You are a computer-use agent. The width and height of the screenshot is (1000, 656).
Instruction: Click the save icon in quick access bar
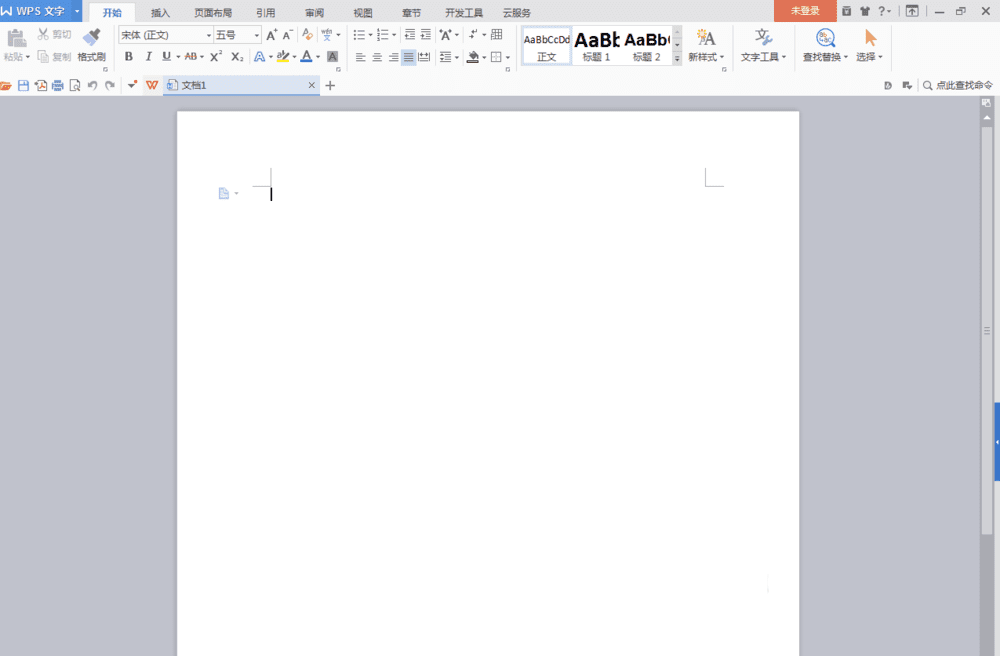tap(24, 85)
